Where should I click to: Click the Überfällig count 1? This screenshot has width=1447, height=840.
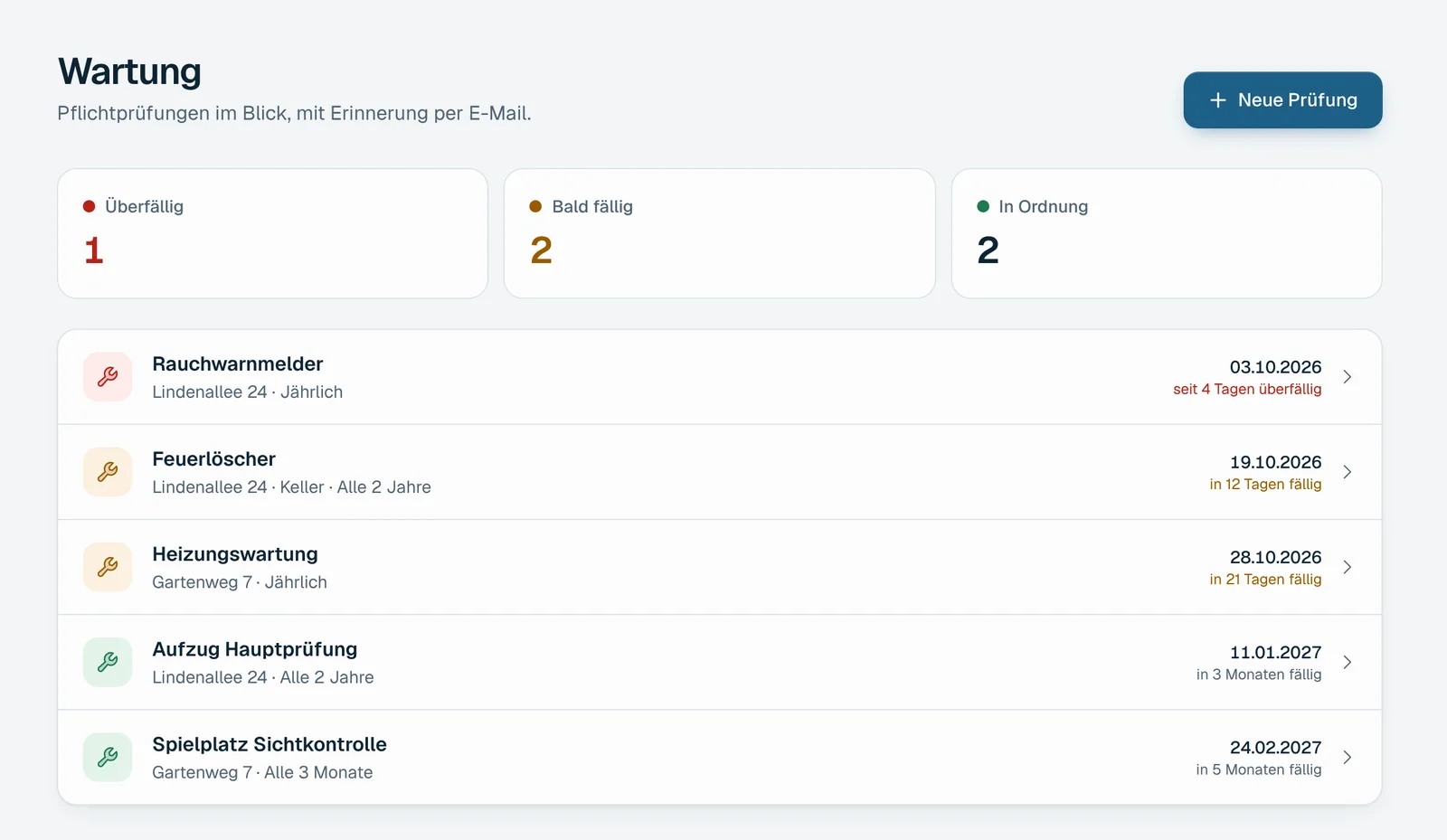pyautogui.click(x=94, y=250)
